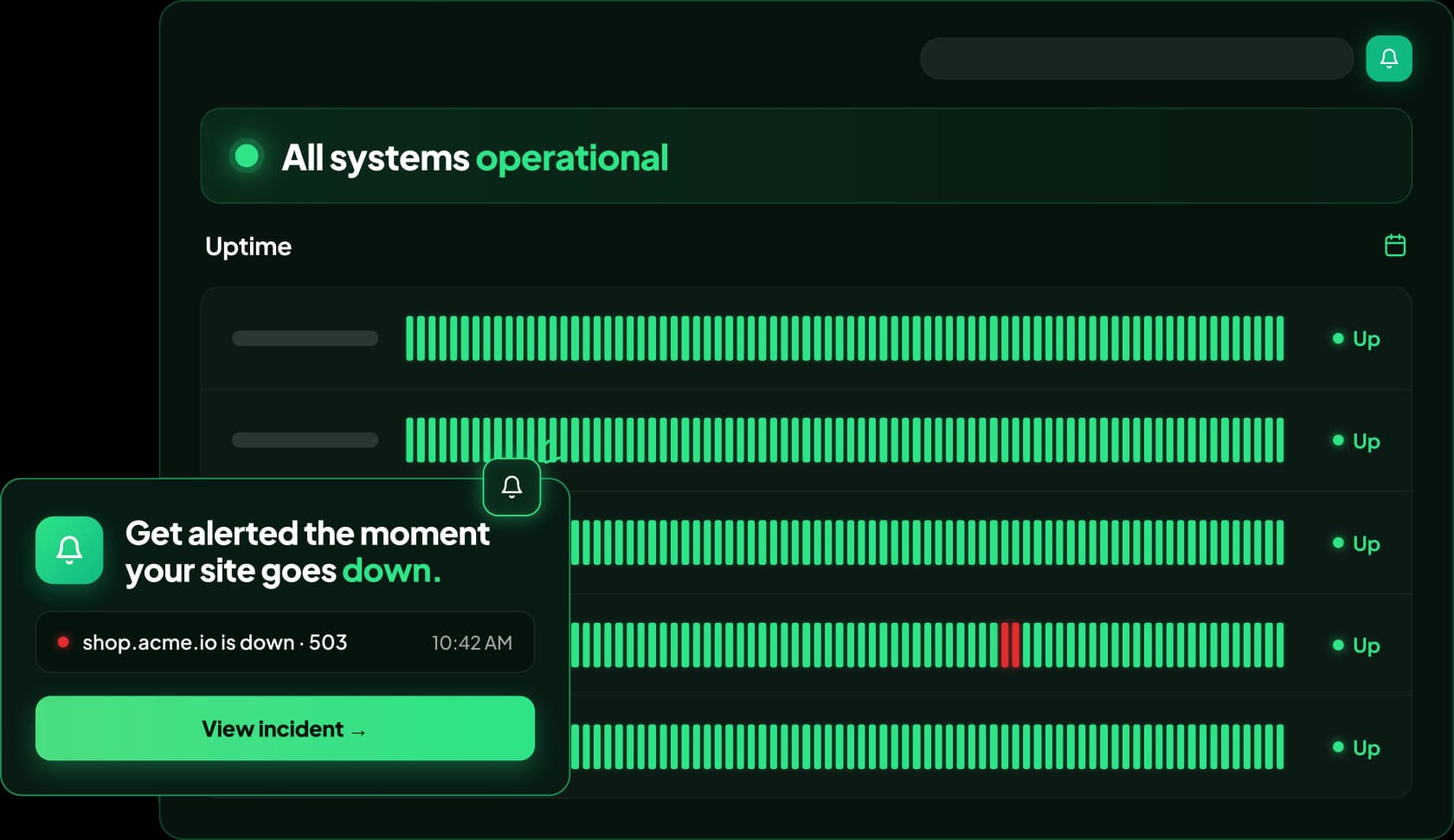This screenshot has width=1454, height=840.
Task: Click the green status dot beside All systems
Action: [x=247, y=157]
